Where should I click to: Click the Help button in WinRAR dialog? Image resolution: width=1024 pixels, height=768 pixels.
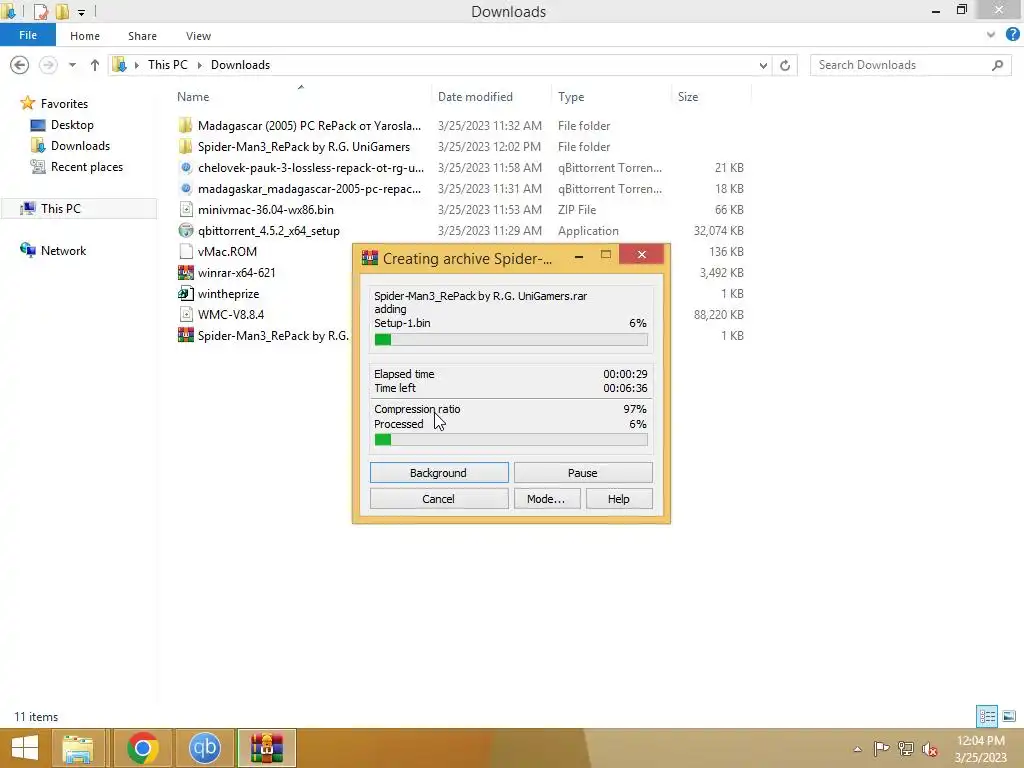coord(619,499)
